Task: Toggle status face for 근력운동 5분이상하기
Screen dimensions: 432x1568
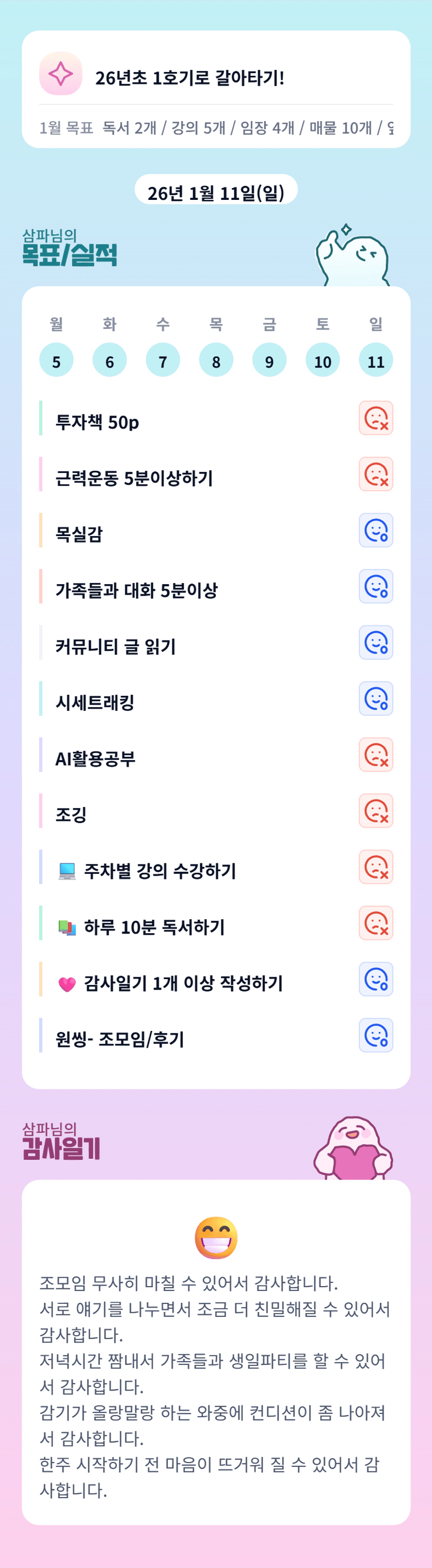Action: pyautogui.click(x=376, y=474)
